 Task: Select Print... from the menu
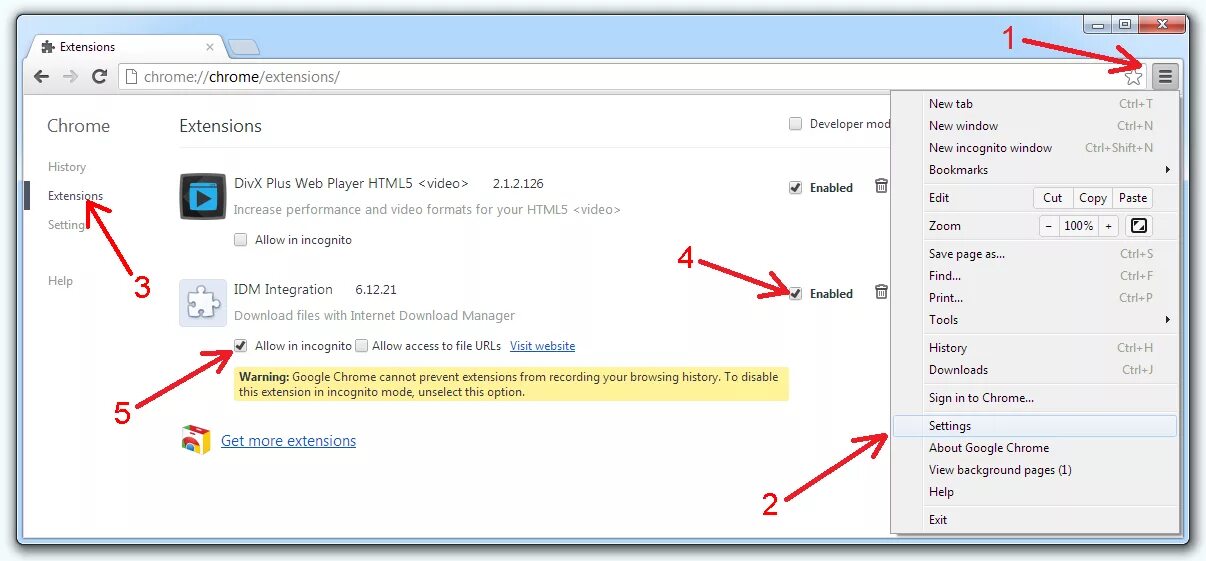tap(1035, 298)
